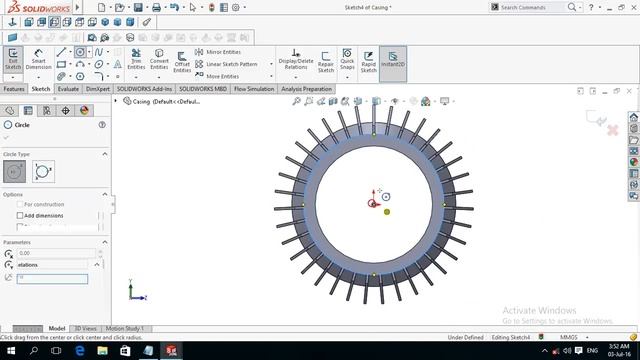Select the Slot sketch tool
The image size is (640, 360).
[x=61, y=76]
